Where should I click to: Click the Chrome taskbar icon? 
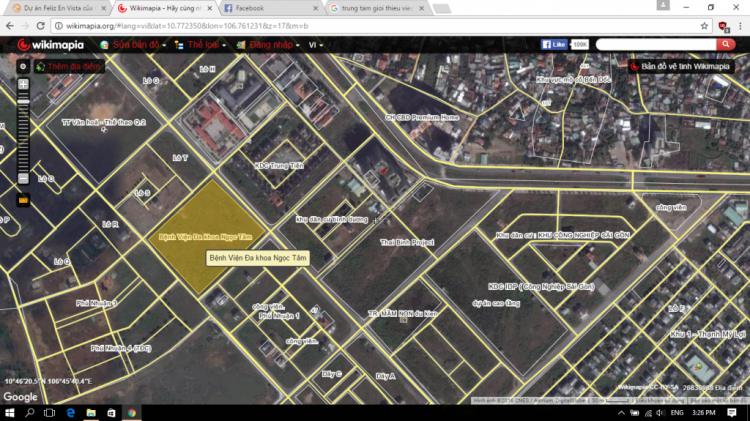(132, 412)
